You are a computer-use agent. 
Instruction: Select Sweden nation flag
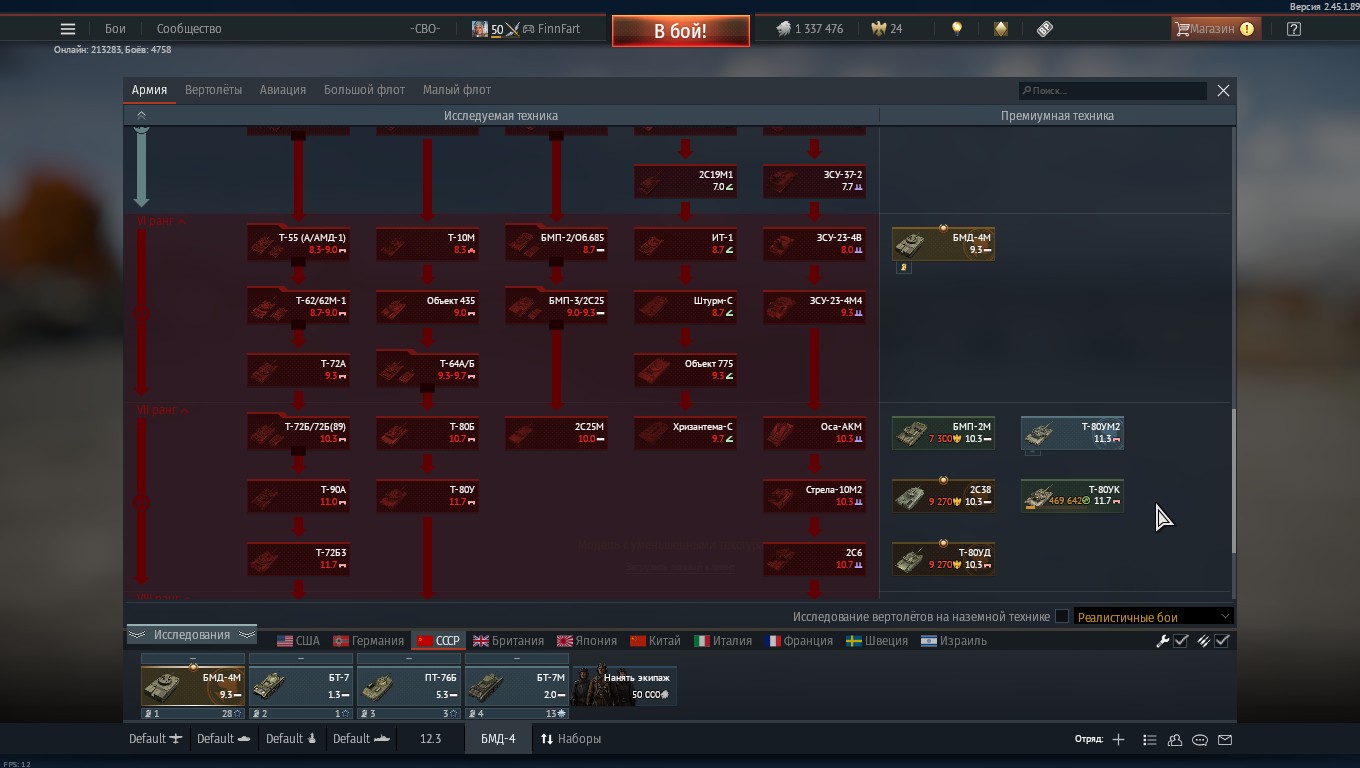[x=877, y=641]
